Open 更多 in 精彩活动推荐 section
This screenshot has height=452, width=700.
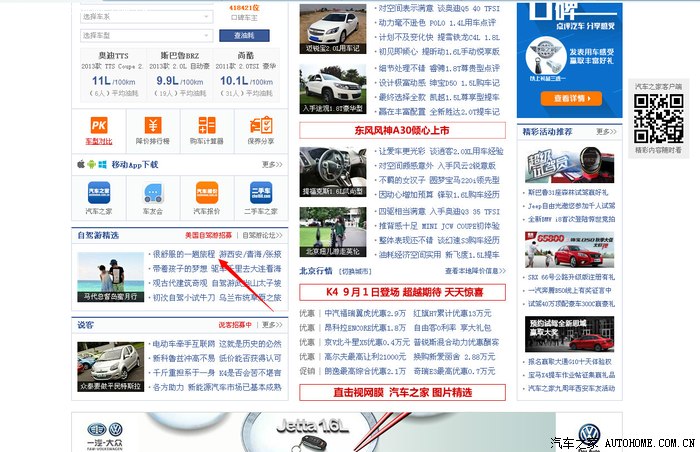(x=606, y=131)
